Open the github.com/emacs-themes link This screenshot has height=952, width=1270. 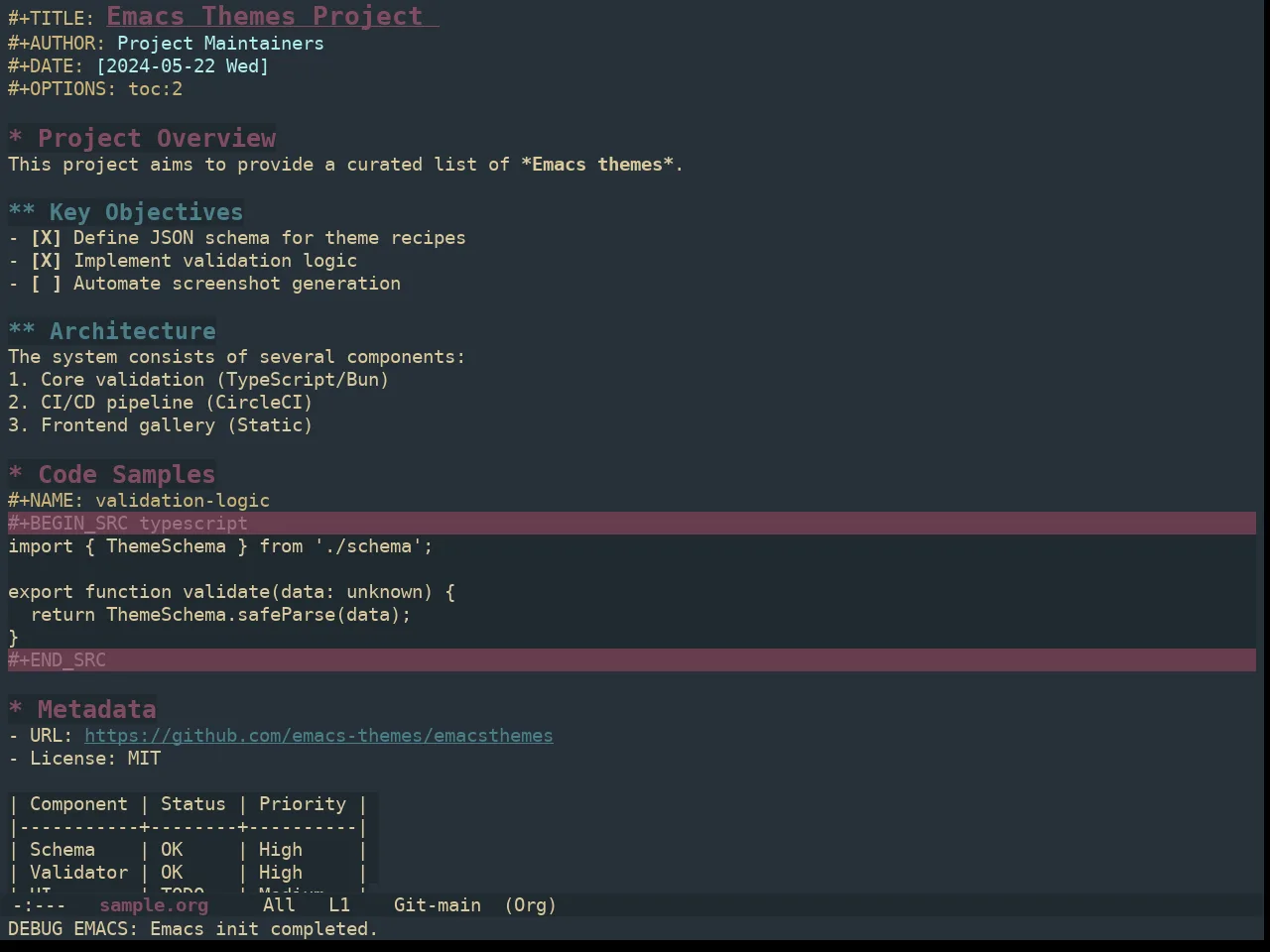[x=318, y=736]
